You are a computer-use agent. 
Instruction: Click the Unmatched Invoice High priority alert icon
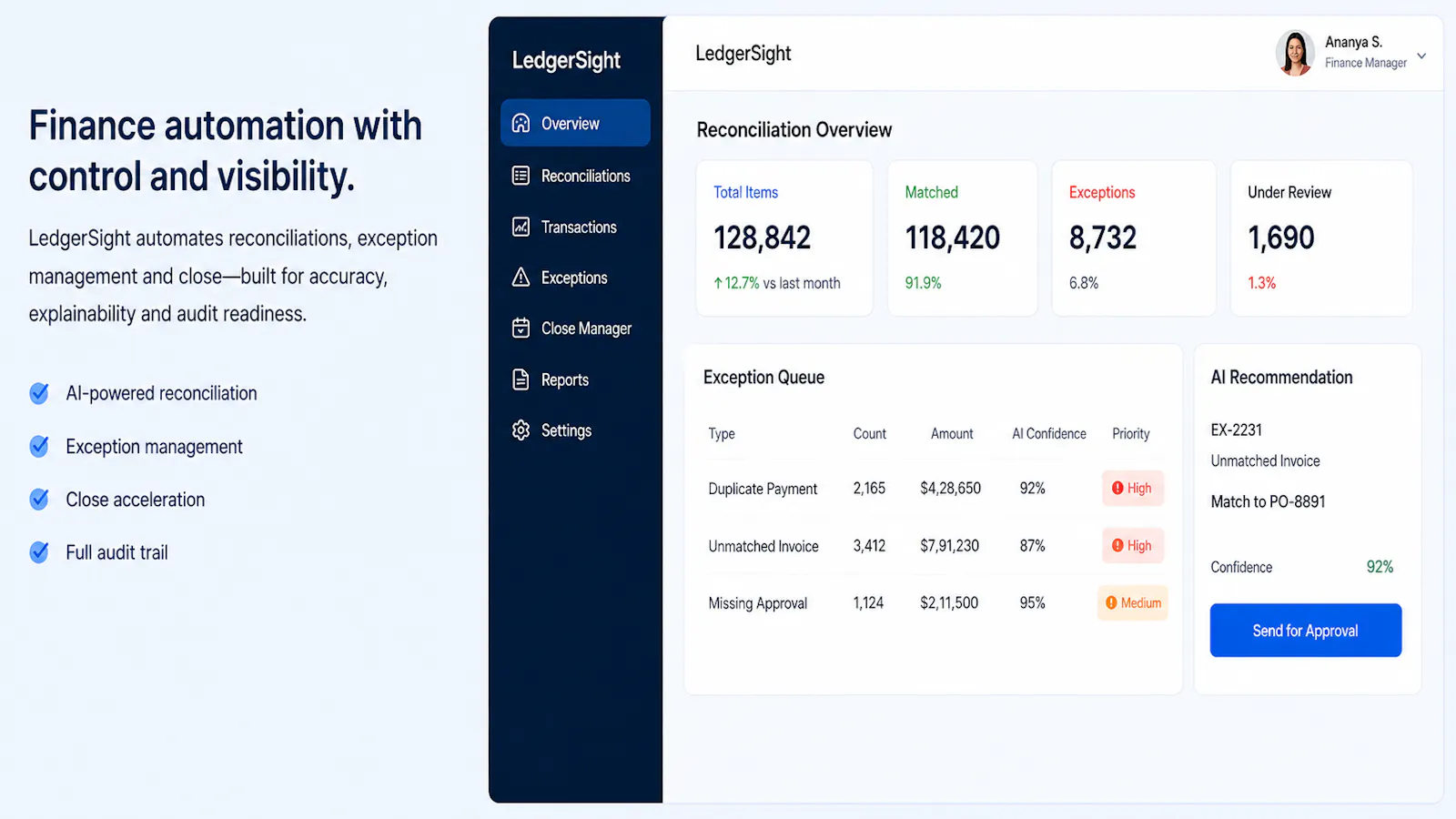[1117, 545]
